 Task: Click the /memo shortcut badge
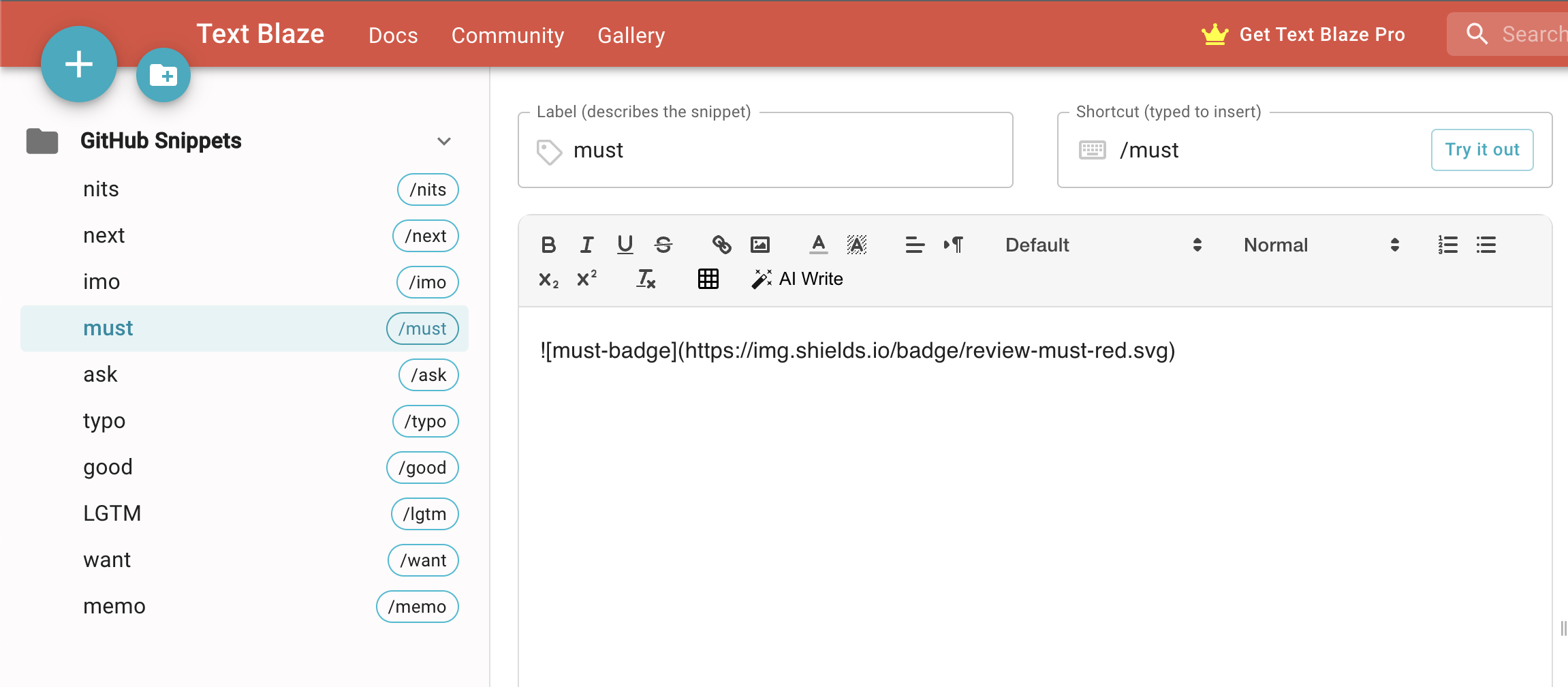[418, 607]
